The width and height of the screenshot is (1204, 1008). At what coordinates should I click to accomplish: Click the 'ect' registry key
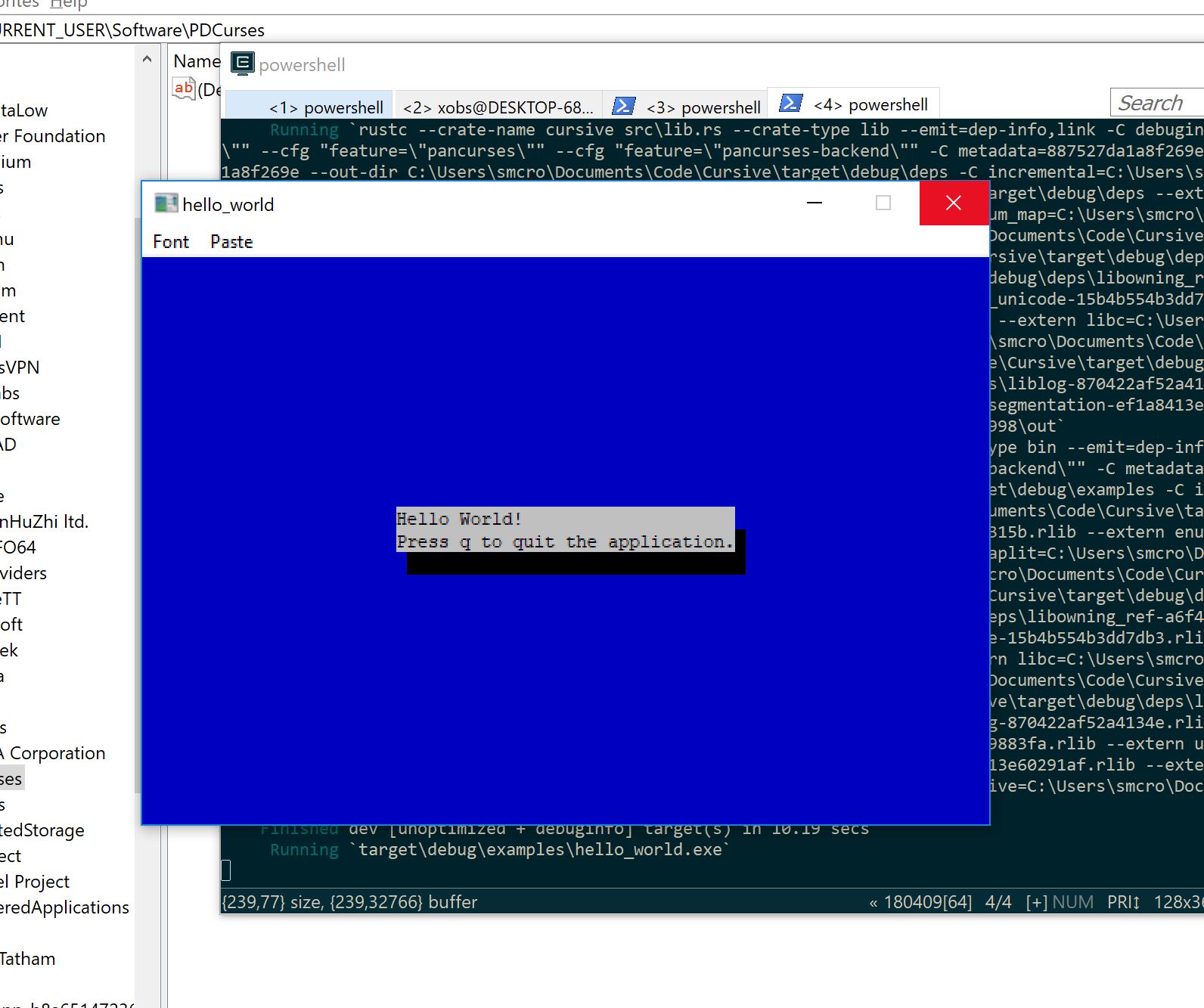11,856
